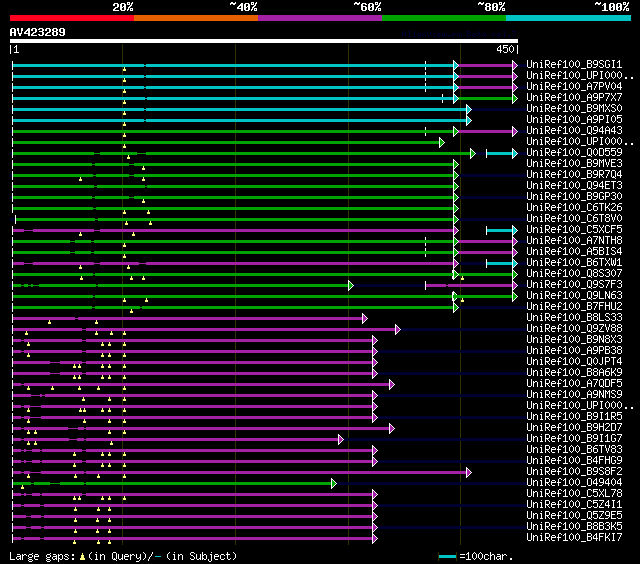Click the cyan arrowhead ending UniRef100_A9PI05 alignment

coord(469,120)
